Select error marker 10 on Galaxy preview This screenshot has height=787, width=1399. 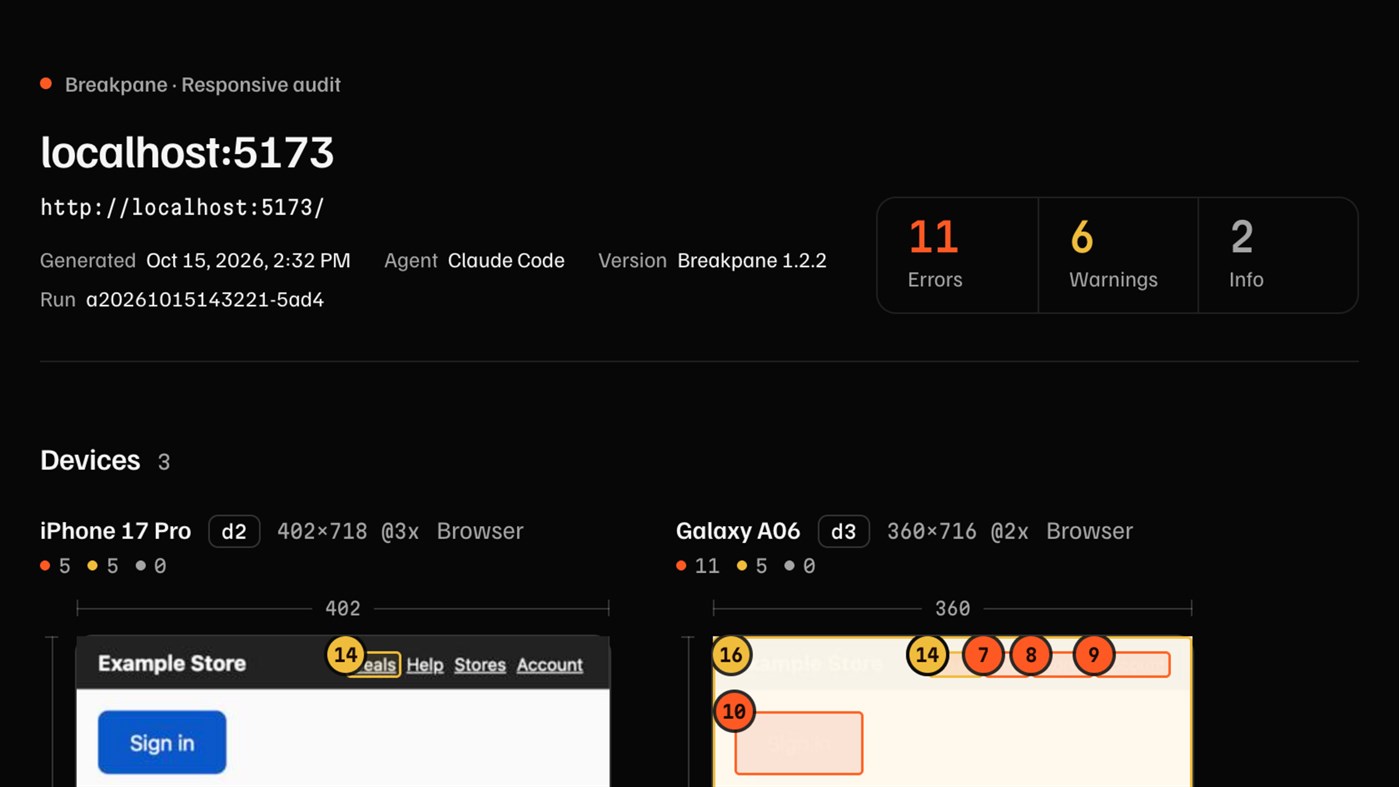pos(734,711)
